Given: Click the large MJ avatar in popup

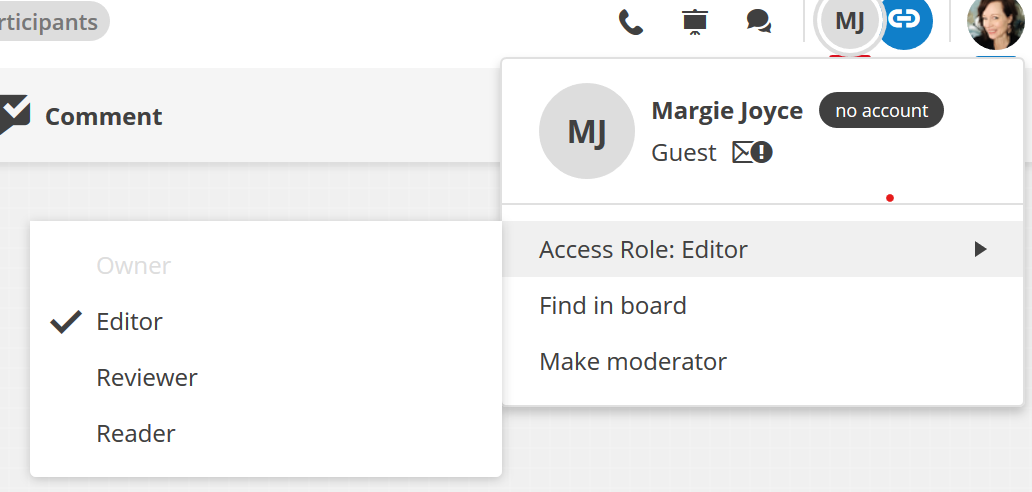Looking at the screenshot, I should [586, 131].
